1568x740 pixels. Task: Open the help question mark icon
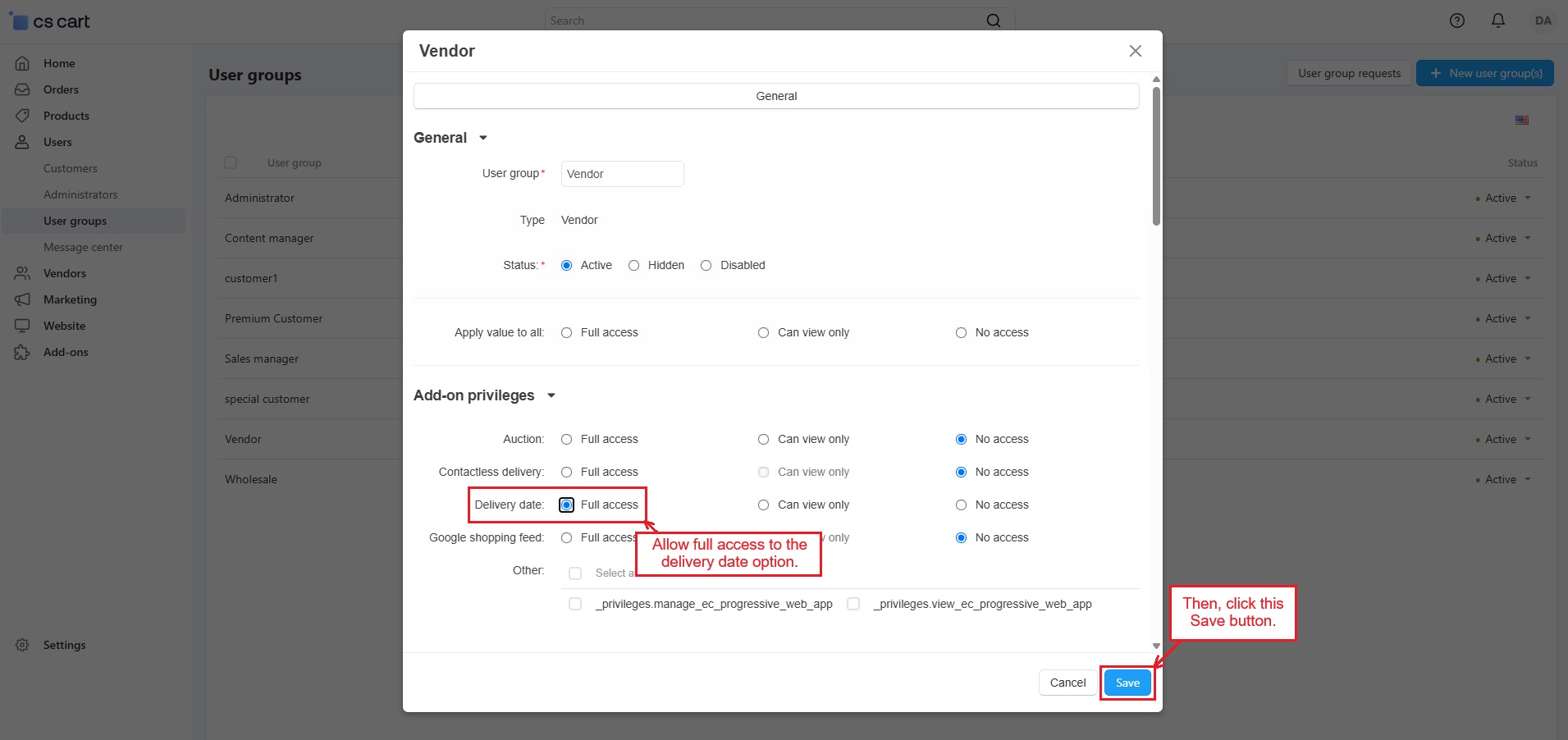[1456, 21]
